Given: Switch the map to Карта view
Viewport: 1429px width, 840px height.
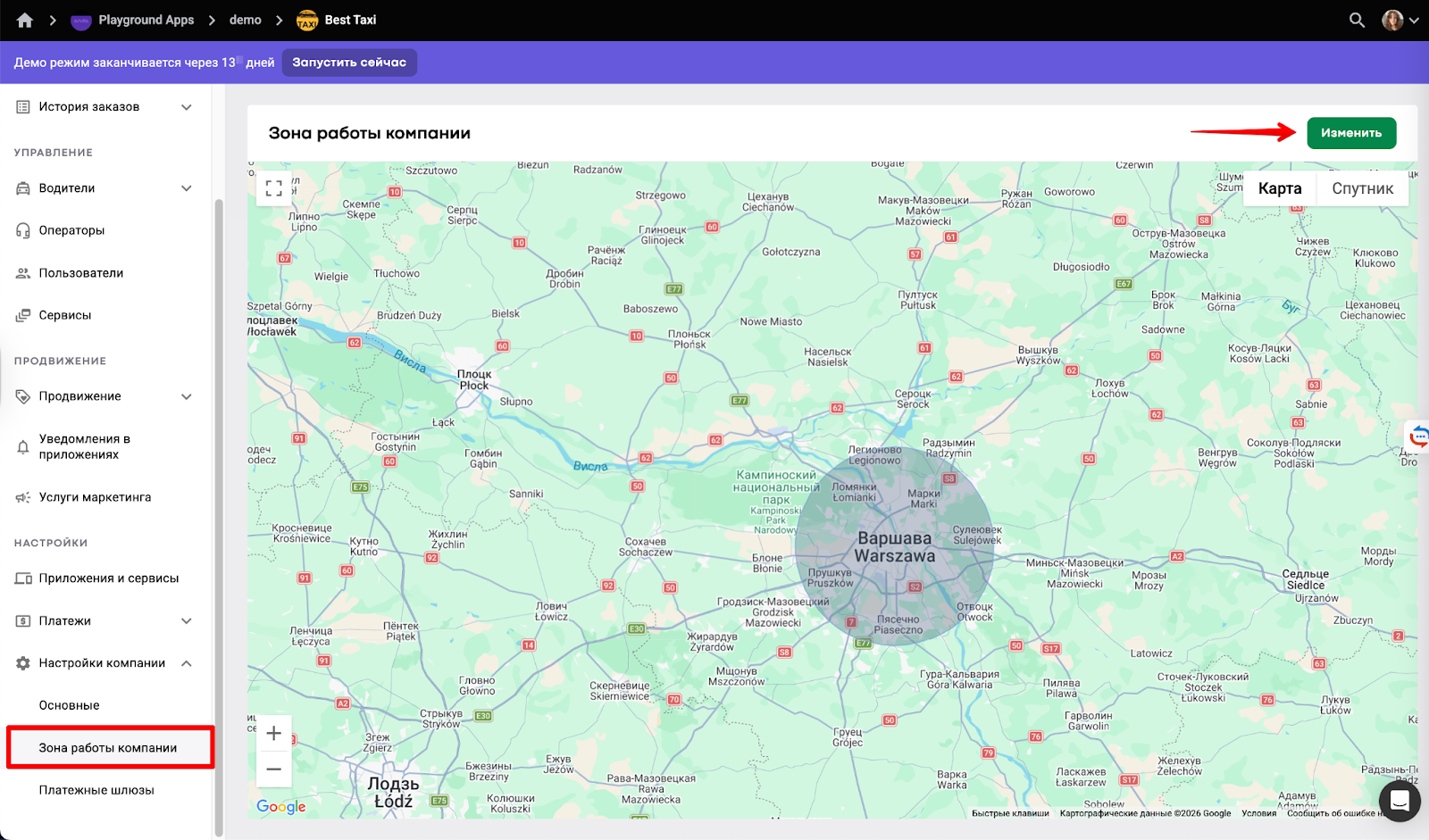Looking at the screenshot, I should tap(1280, 188).
